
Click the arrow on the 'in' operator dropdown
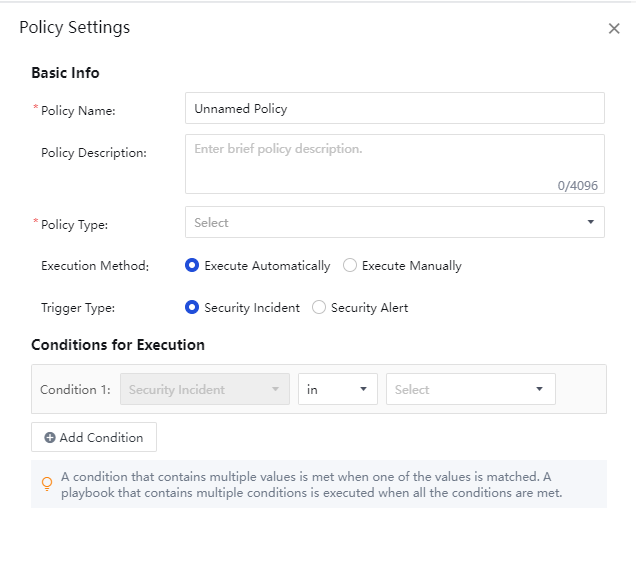[362, 390]
